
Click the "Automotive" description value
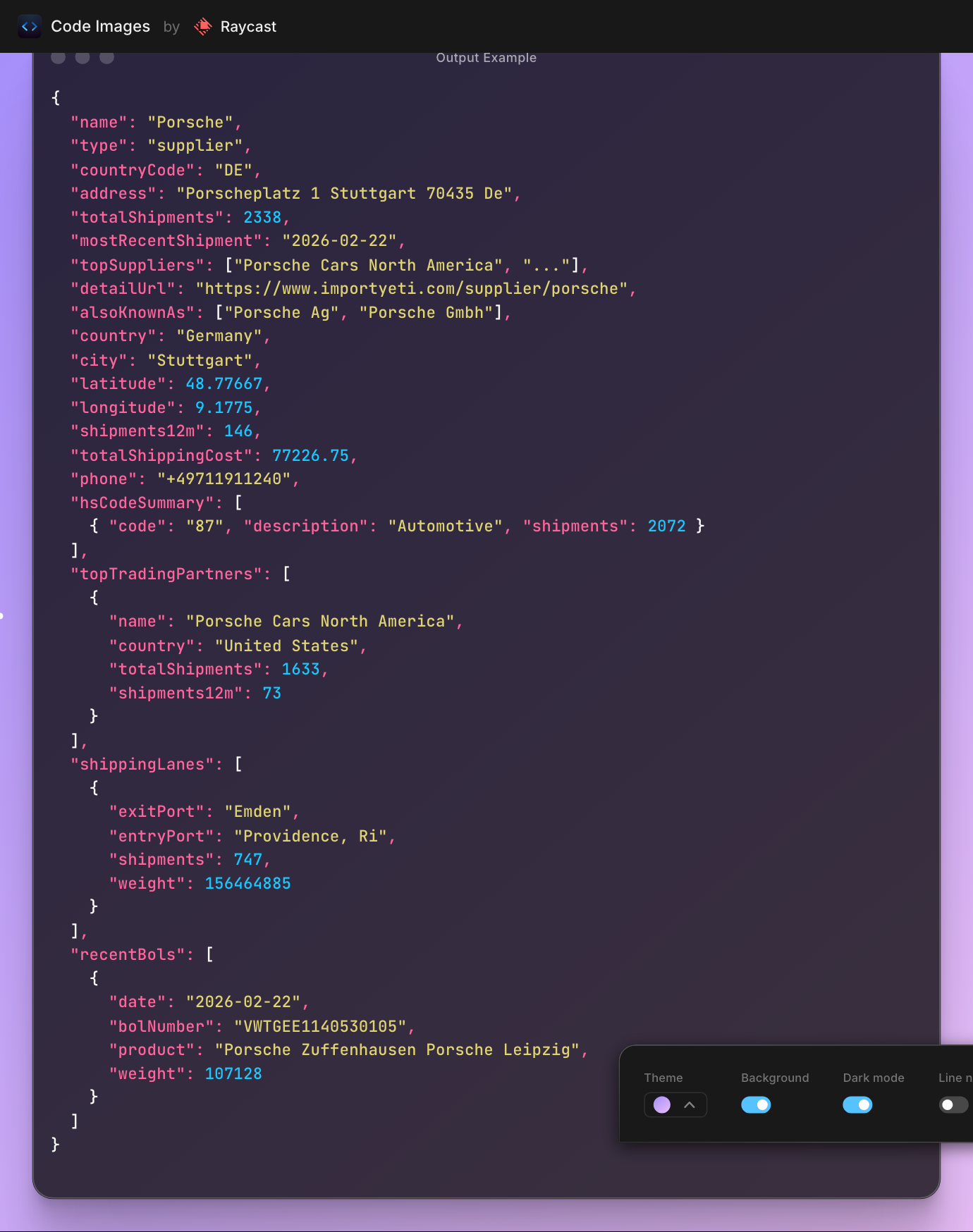pos(445,526)
